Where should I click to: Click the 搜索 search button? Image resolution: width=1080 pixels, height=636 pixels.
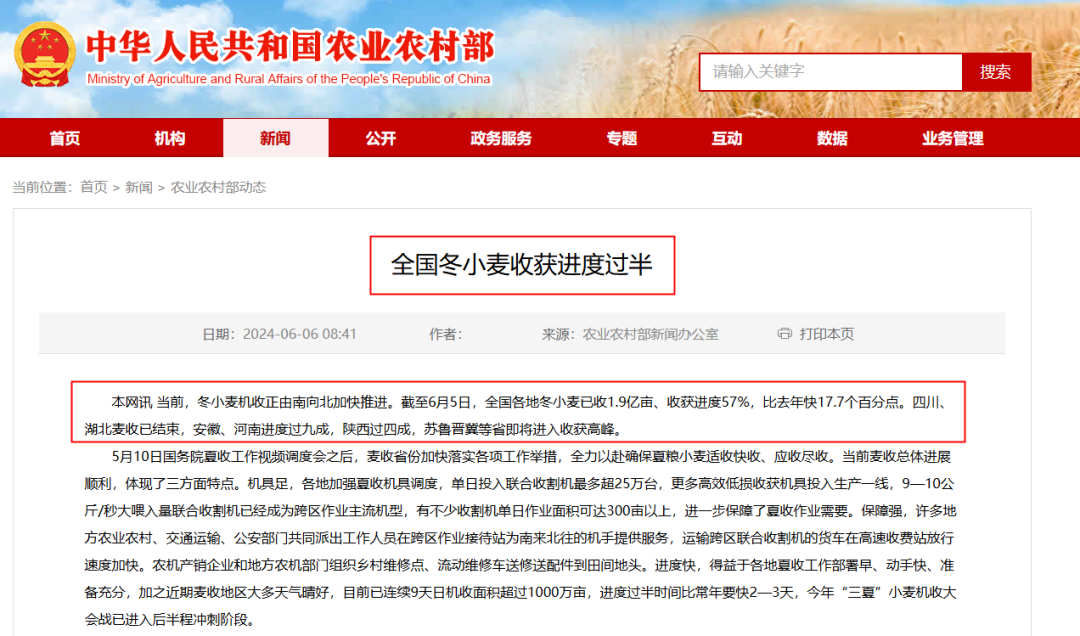tap(996, 71)
